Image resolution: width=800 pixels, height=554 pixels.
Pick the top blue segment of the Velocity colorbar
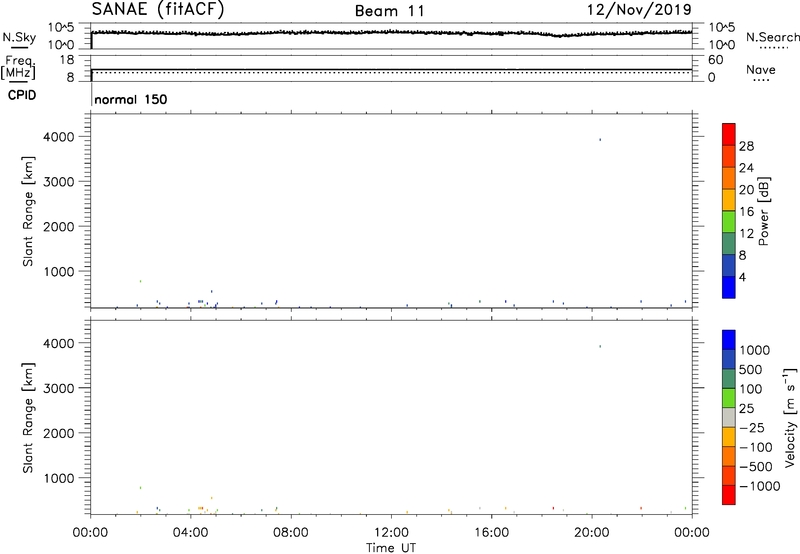point(728,340)
